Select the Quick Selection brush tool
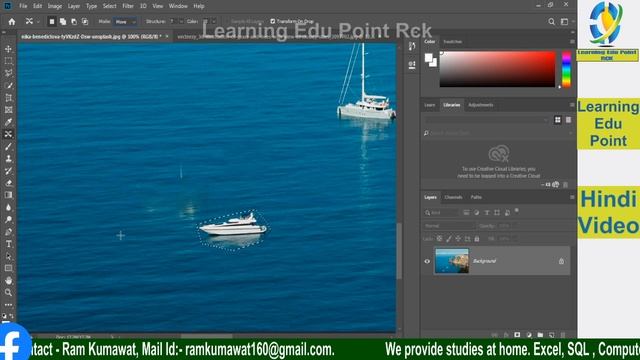 point(8,86)
